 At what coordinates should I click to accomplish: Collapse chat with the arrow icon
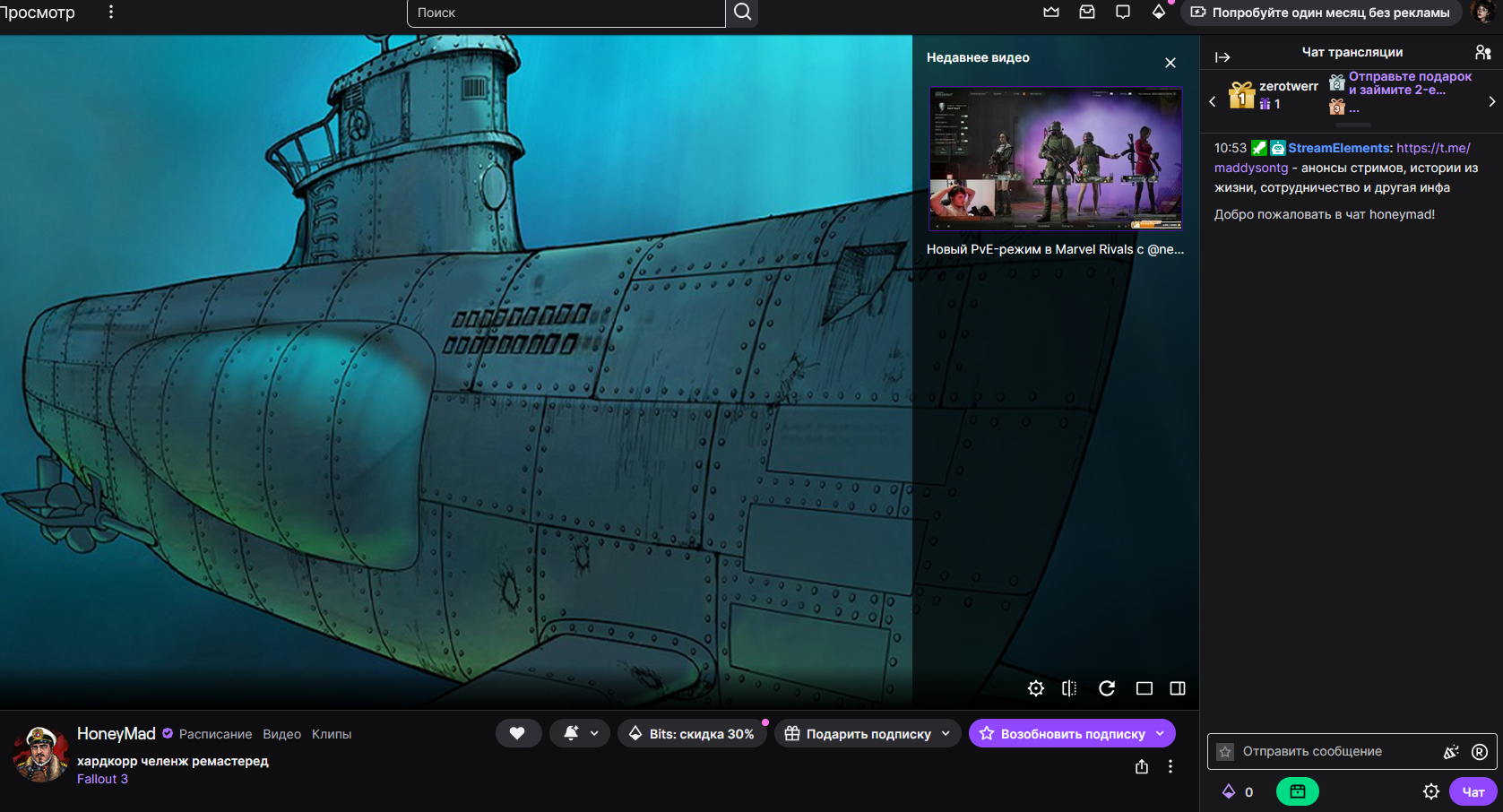click(1222, 57)
